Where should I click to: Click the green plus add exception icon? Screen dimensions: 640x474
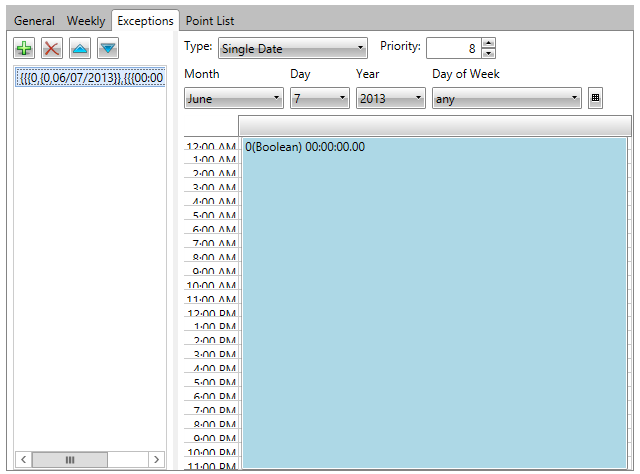(24, 49)
